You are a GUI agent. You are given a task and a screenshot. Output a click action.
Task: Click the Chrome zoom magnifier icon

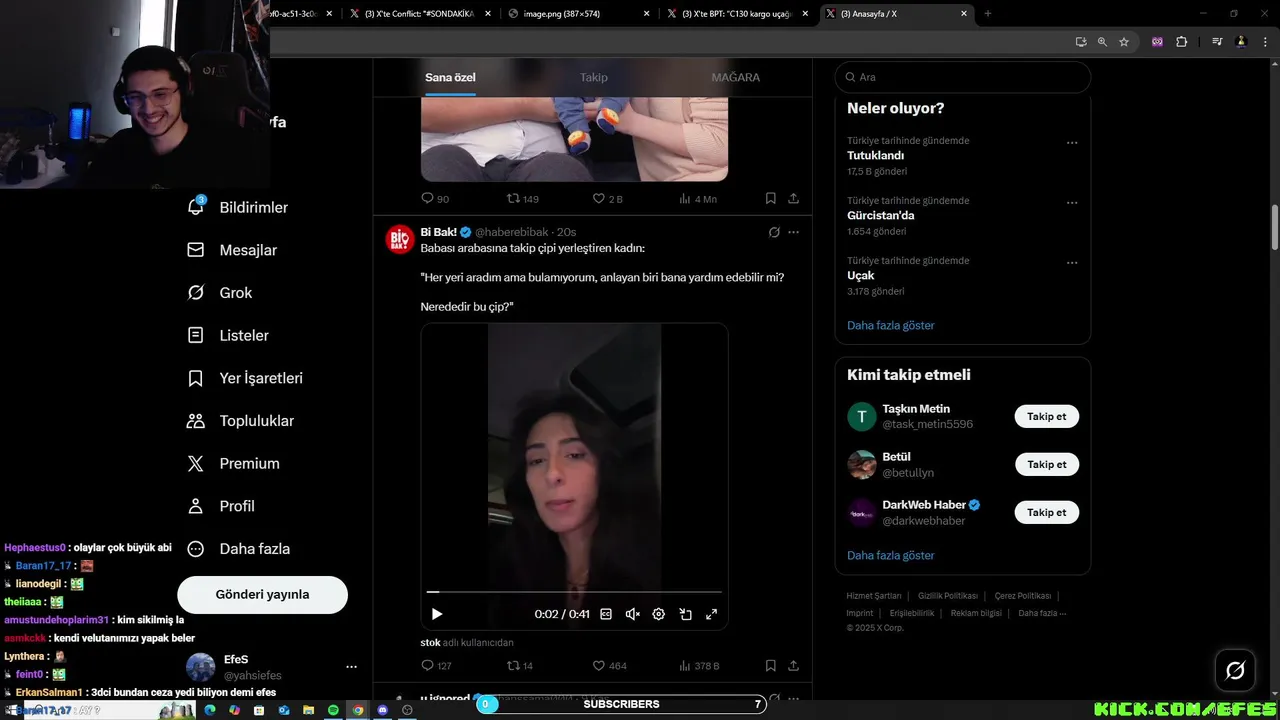click(1102, 42)
